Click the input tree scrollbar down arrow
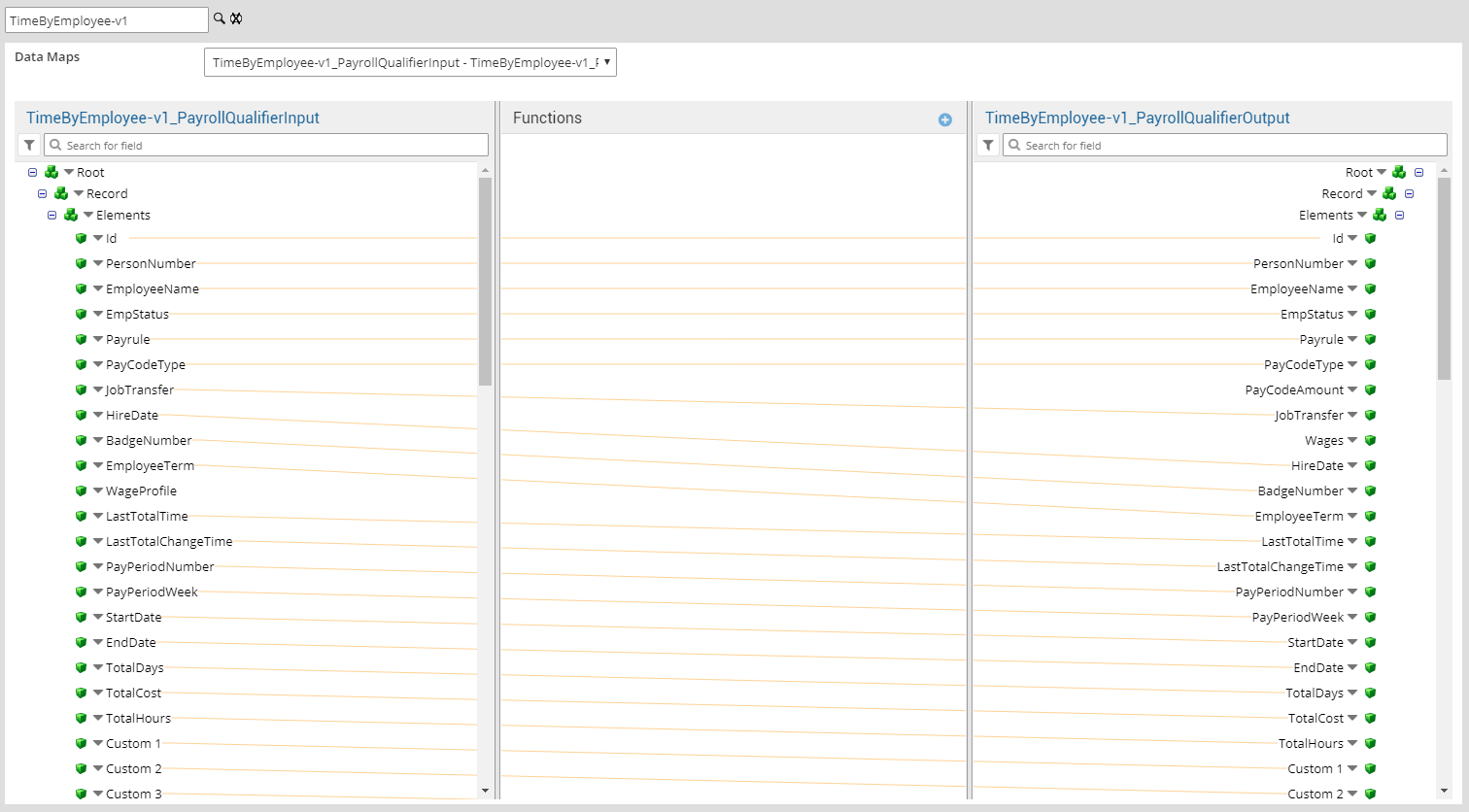 485,791
